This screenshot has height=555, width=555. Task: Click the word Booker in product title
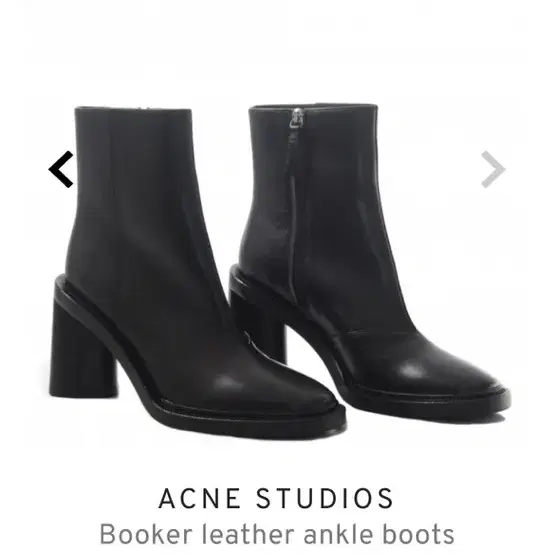(146, 534)
